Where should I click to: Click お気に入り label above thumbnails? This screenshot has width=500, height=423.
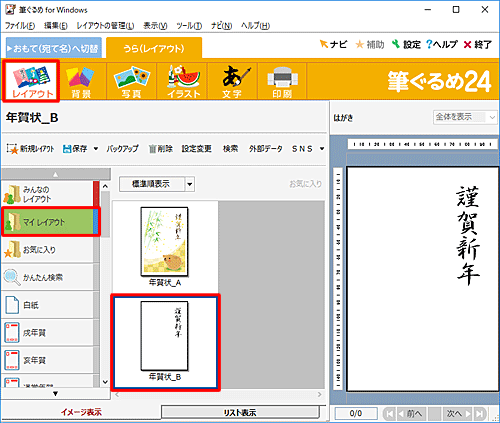pyautogui.click(x=305, y=184)
